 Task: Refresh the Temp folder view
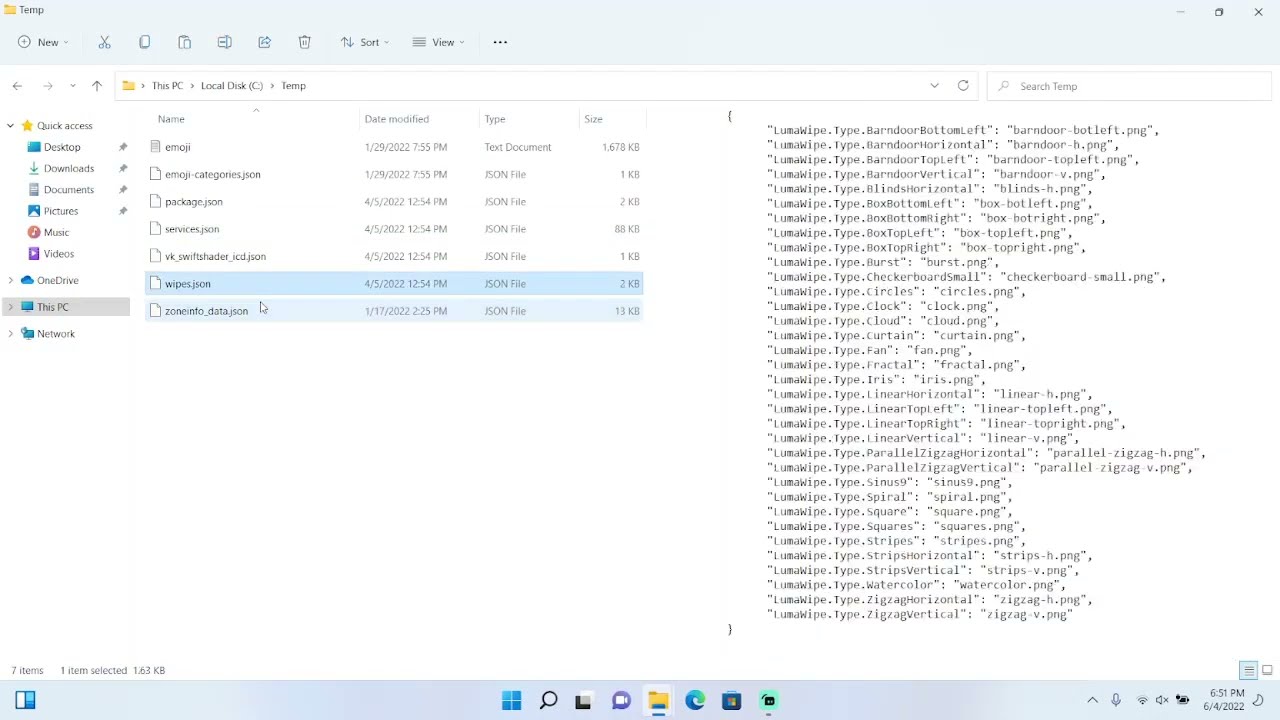click(963, 86)
